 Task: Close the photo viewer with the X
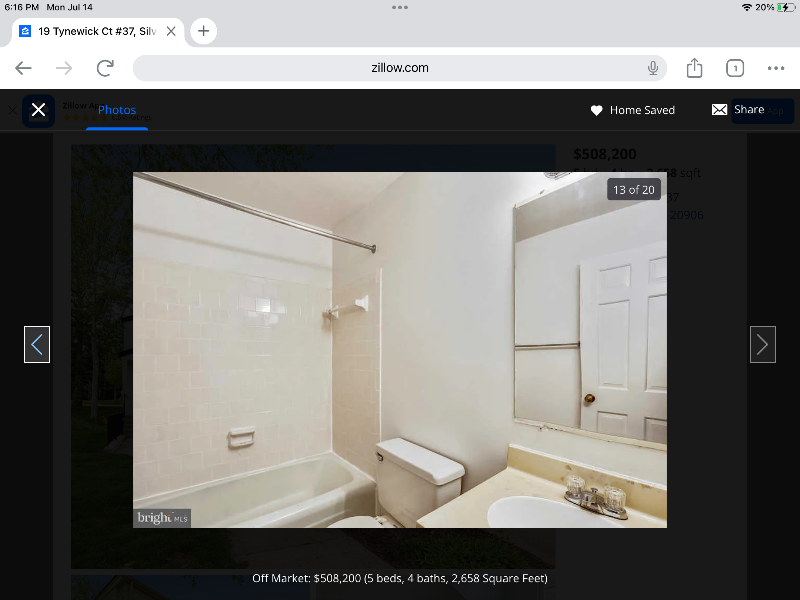point(38,110)
